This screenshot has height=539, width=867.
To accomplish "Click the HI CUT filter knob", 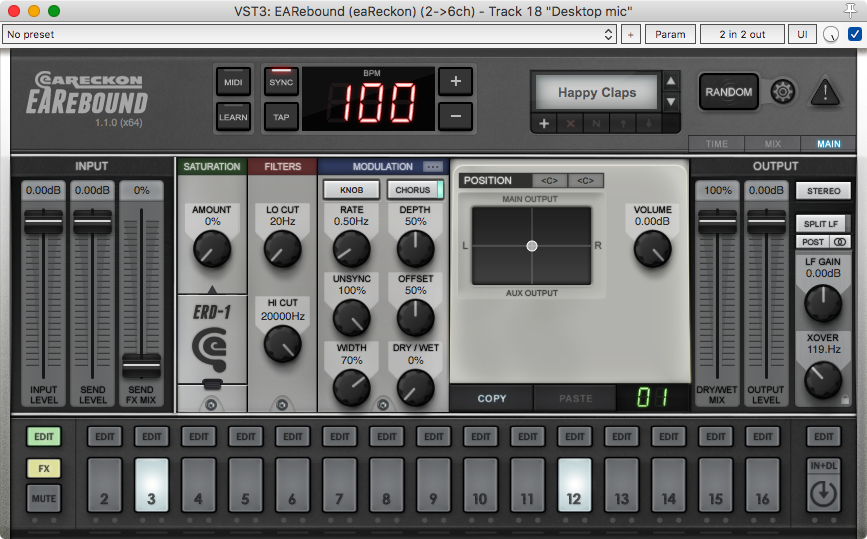I will [x=283, y=344].
